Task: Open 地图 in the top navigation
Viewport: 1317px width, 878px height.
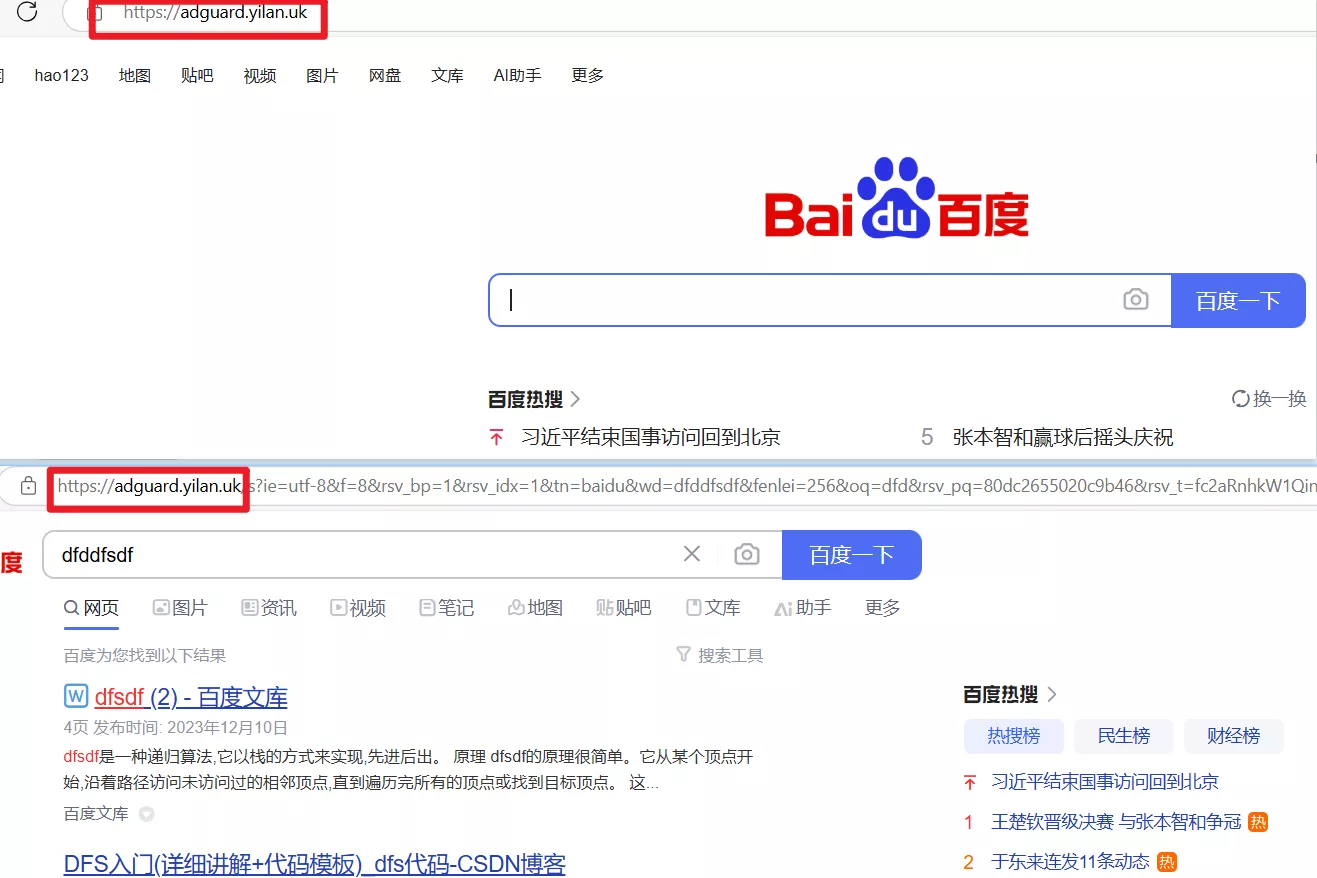Action: [134, 75]
